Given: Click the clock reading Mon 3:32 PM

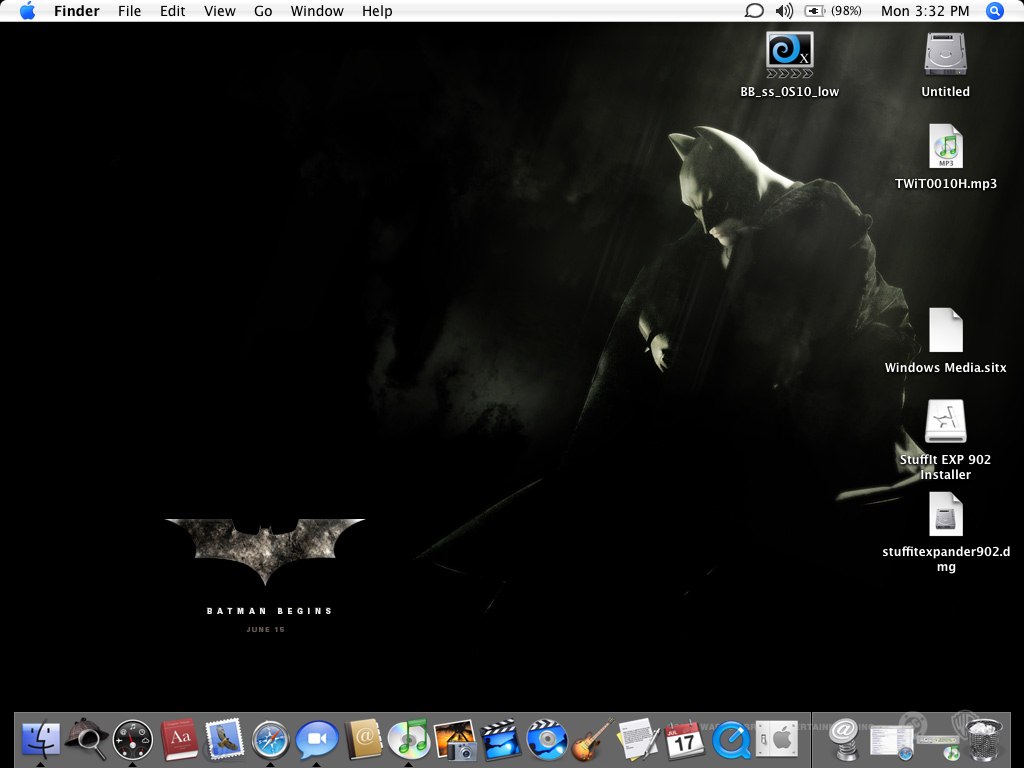Looking at the screenshot, I should tap(925, 10).
